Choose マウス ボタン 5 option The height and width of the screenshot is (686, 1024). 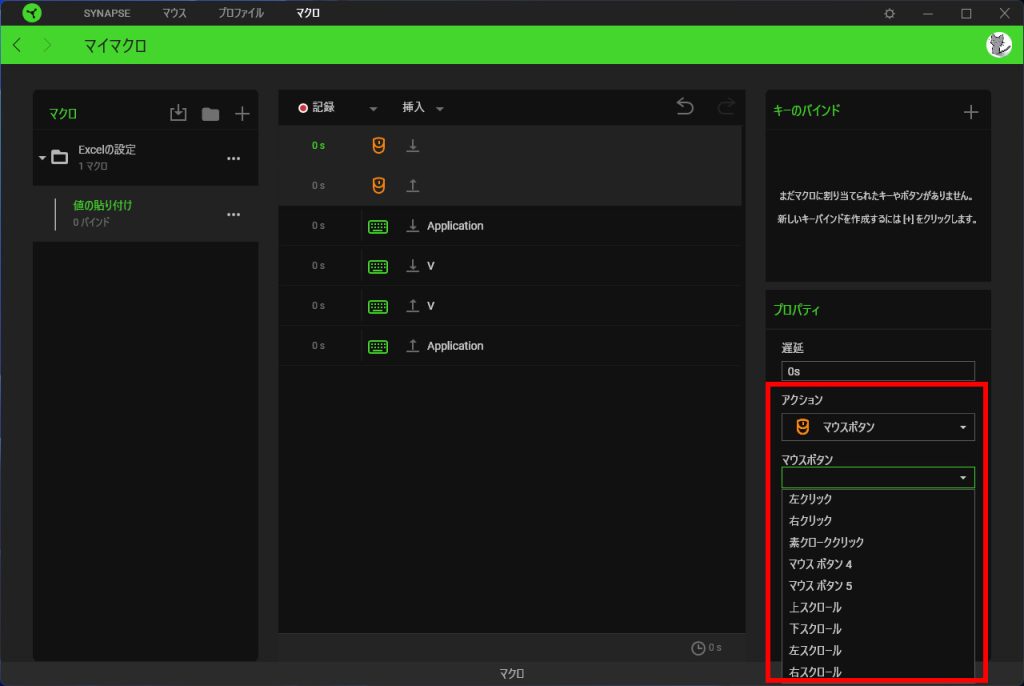[878, 585]
